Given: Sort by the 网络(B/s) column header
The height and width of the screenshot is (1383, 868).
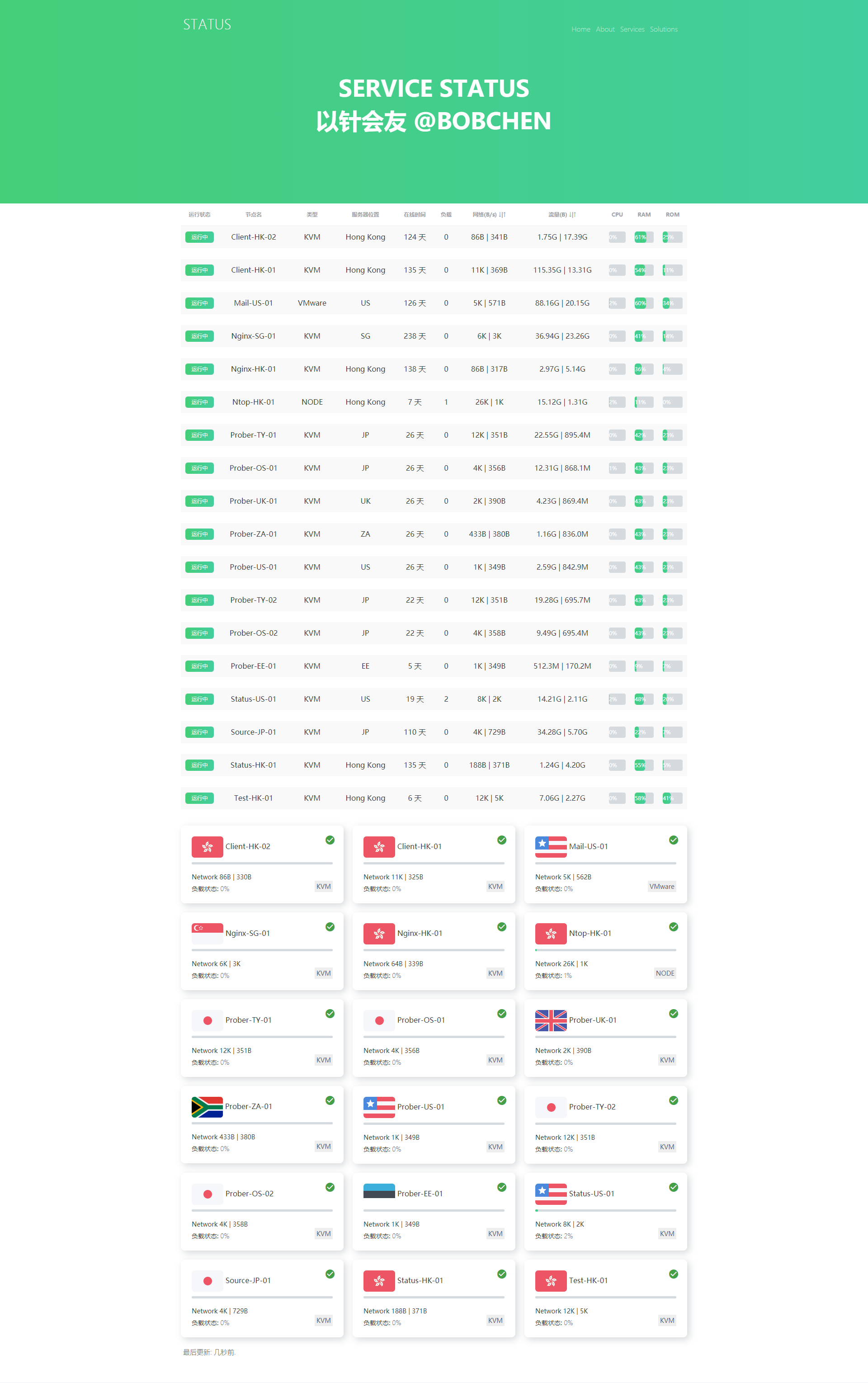Looking at the screenshot, I should (x=489, y=214).
